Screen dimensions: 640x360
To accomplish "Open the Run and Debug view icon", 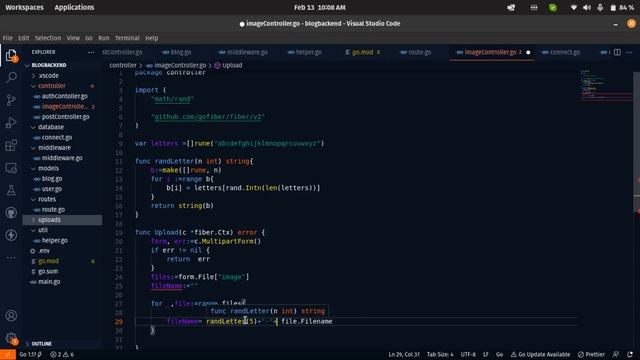I will pos(11,122).
